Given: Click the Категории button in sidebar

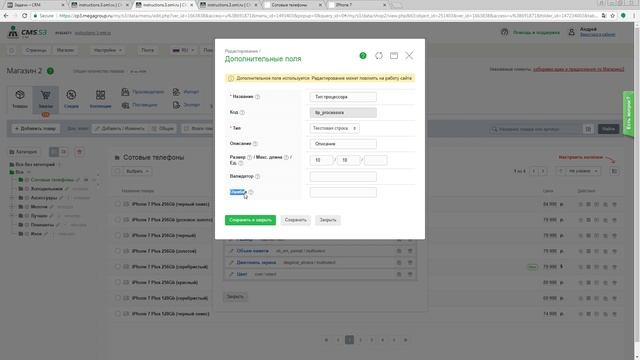Looking at the screenshot, I should pos(24,152).
